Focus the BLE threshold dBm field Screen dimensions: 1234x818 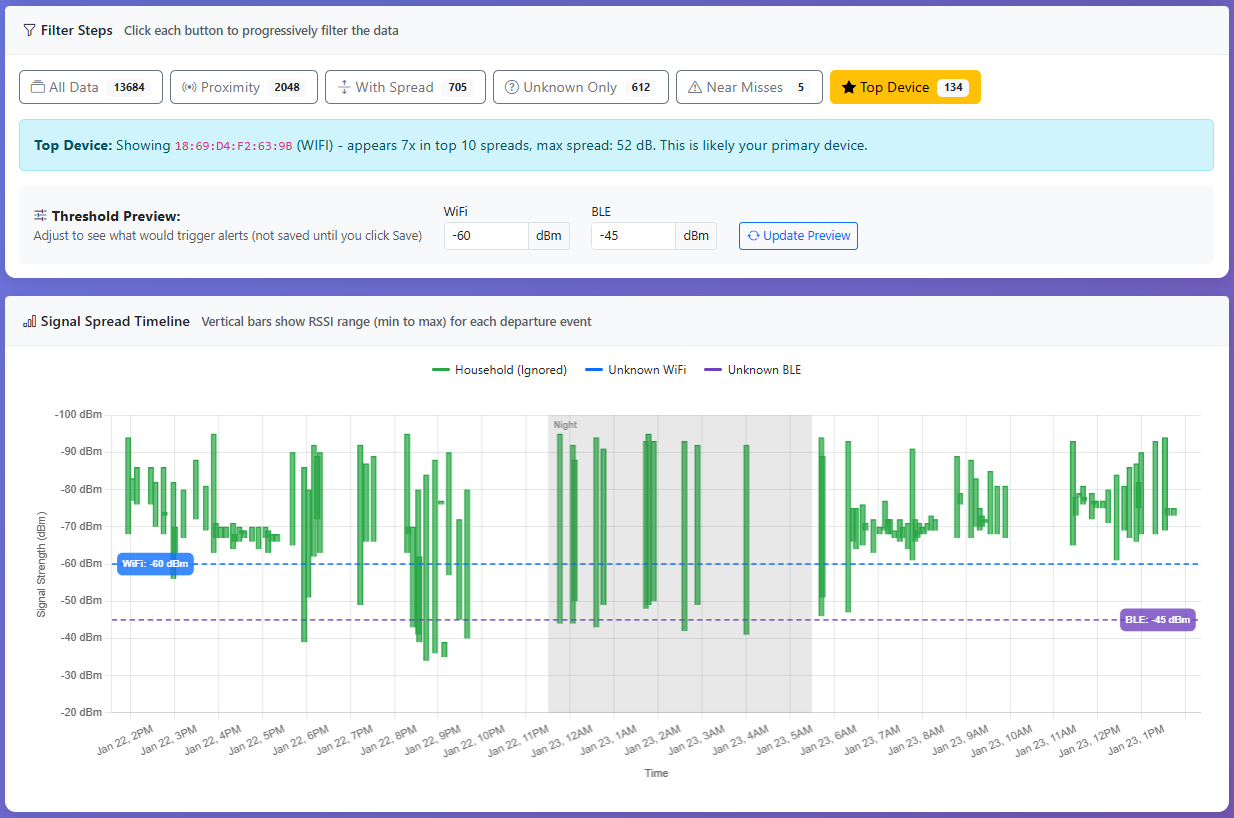(x=633, y=236)
